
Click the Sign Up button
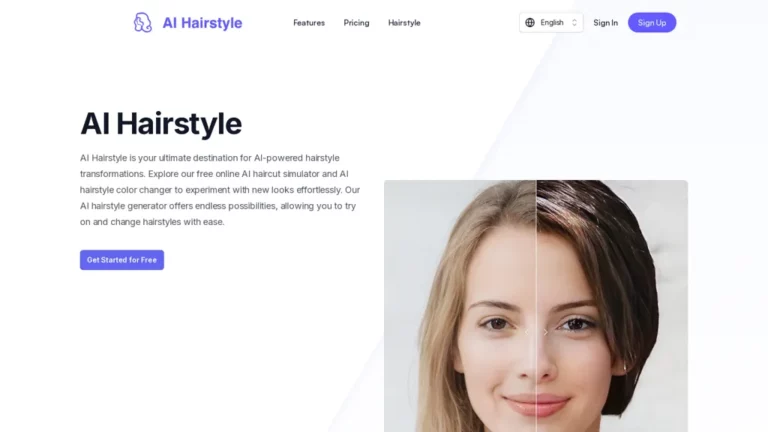pyautogui.click(x=652, y=23)
